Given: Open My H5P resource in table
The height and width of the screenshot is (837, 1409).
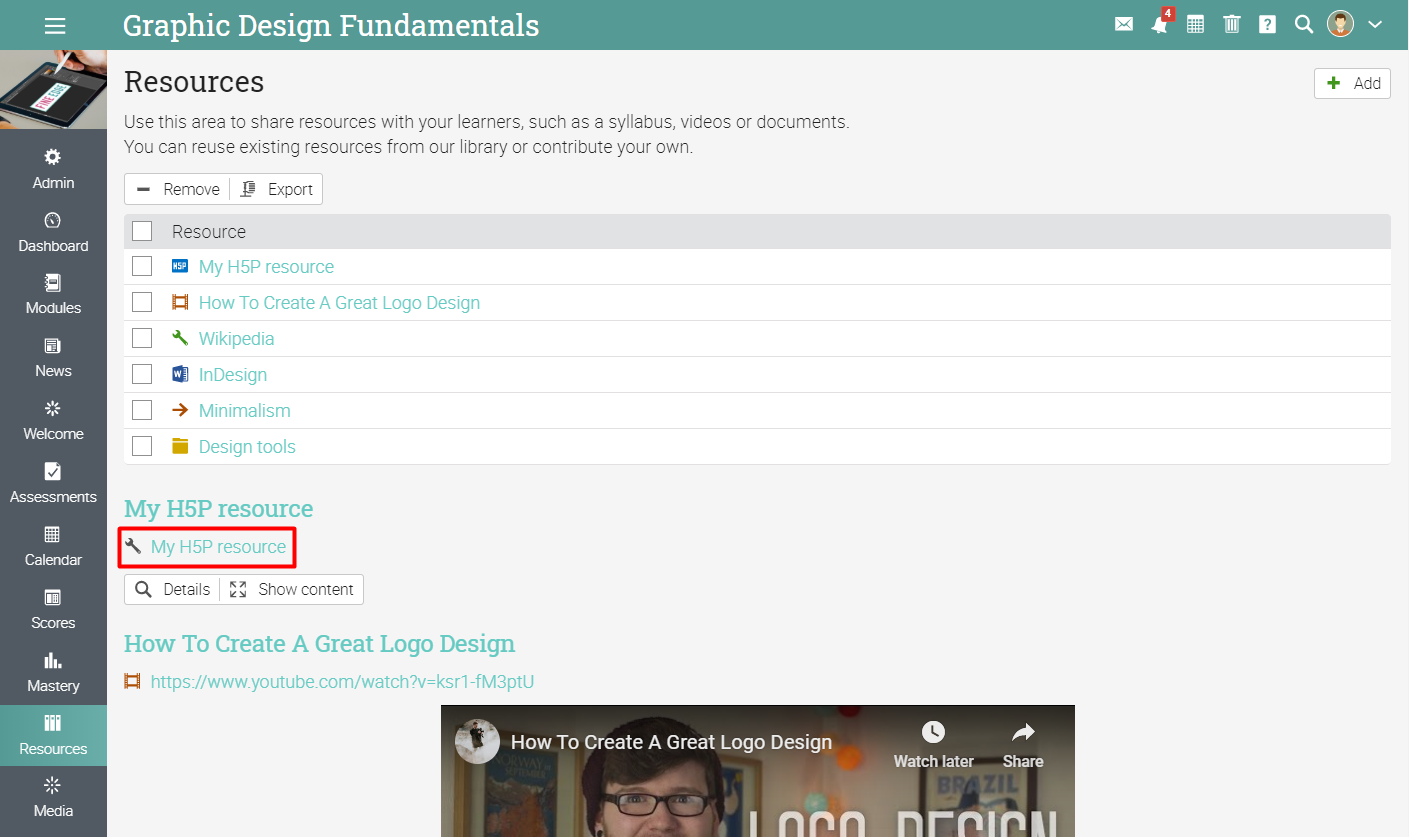Looking at the screenshot, I should tap(266, 267).
